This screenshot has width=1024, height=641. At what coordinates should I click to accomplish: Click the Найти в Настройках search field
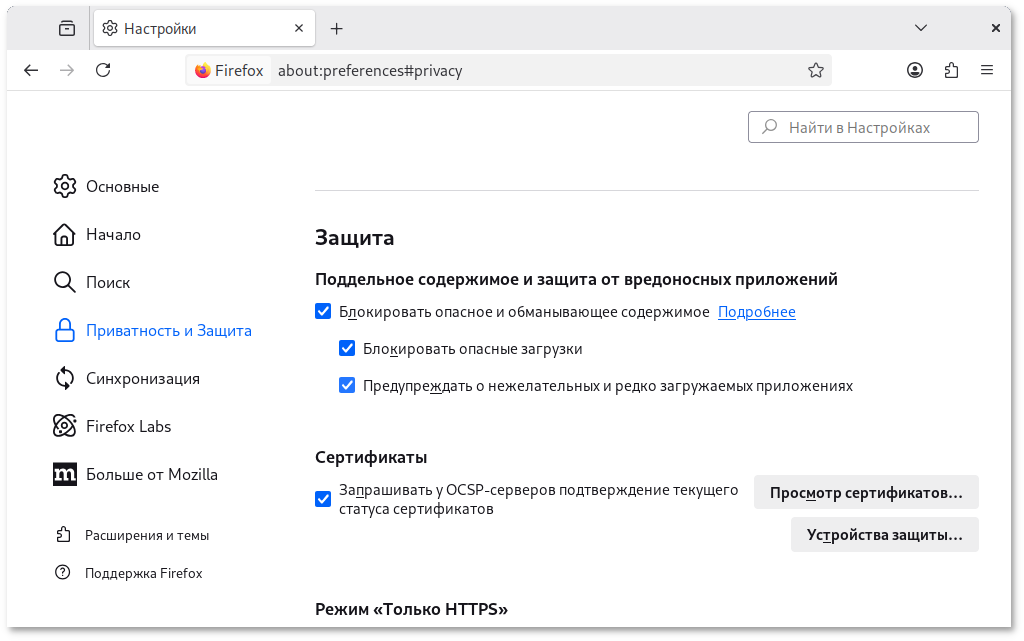(862, 127)
